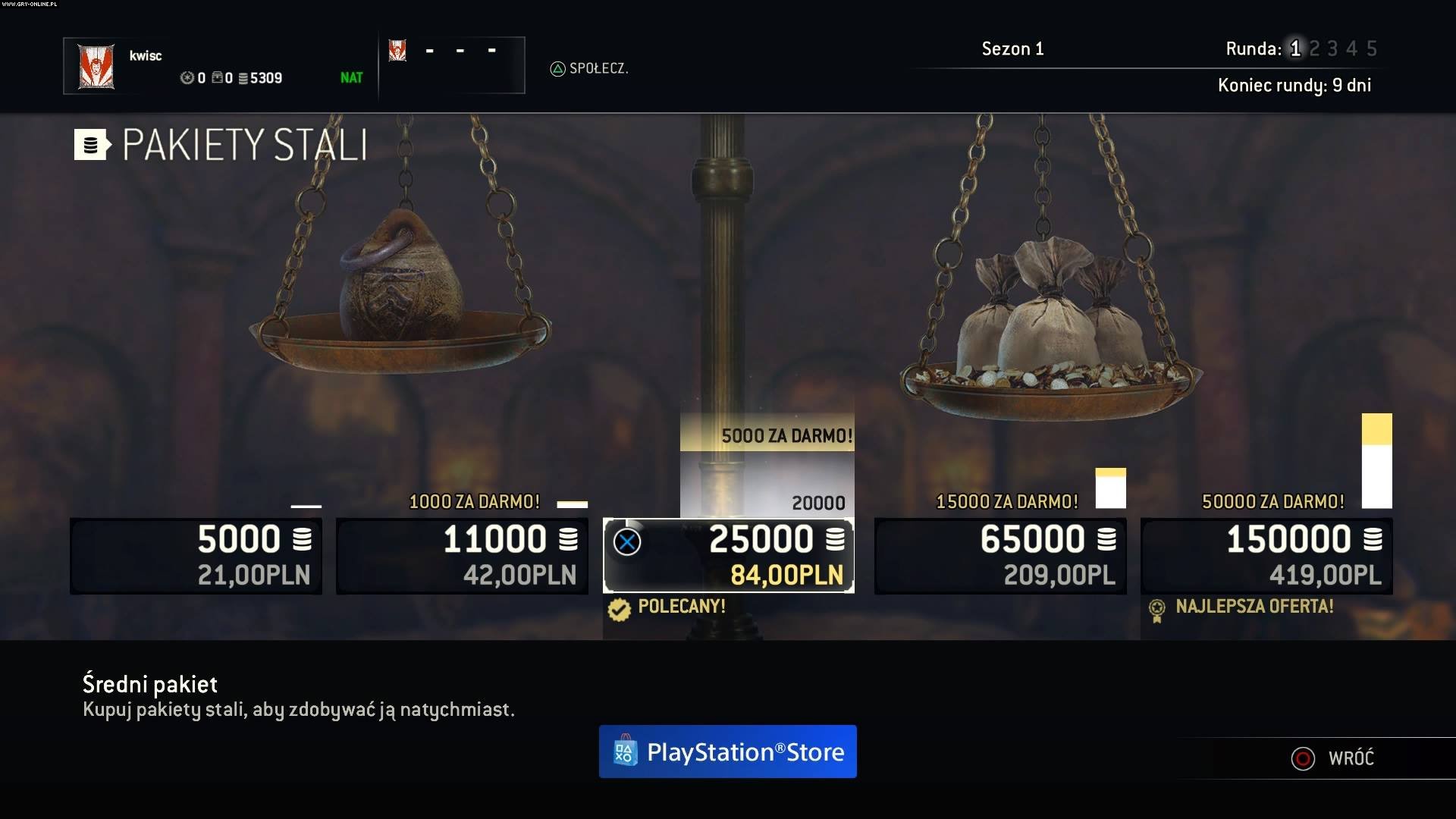The height and width of the screenshot is (819, 1456).
Task: Click the steel balance 5309 icon
Action: click(x=243, y=78)
